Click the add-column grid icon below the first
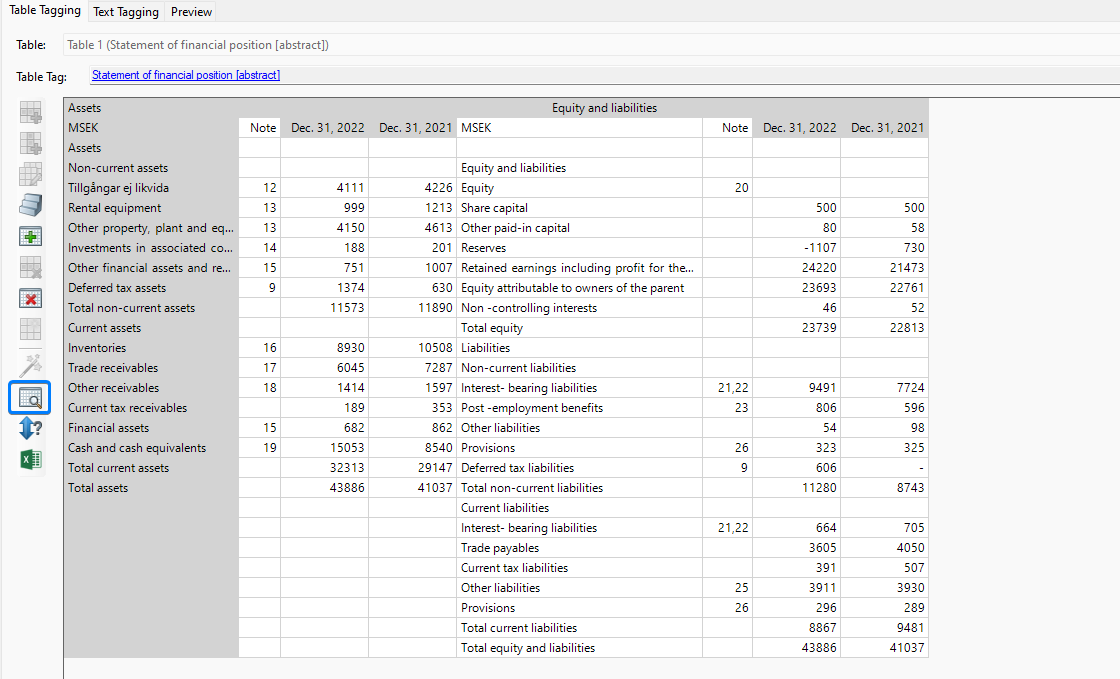 [x=31, y=144]
